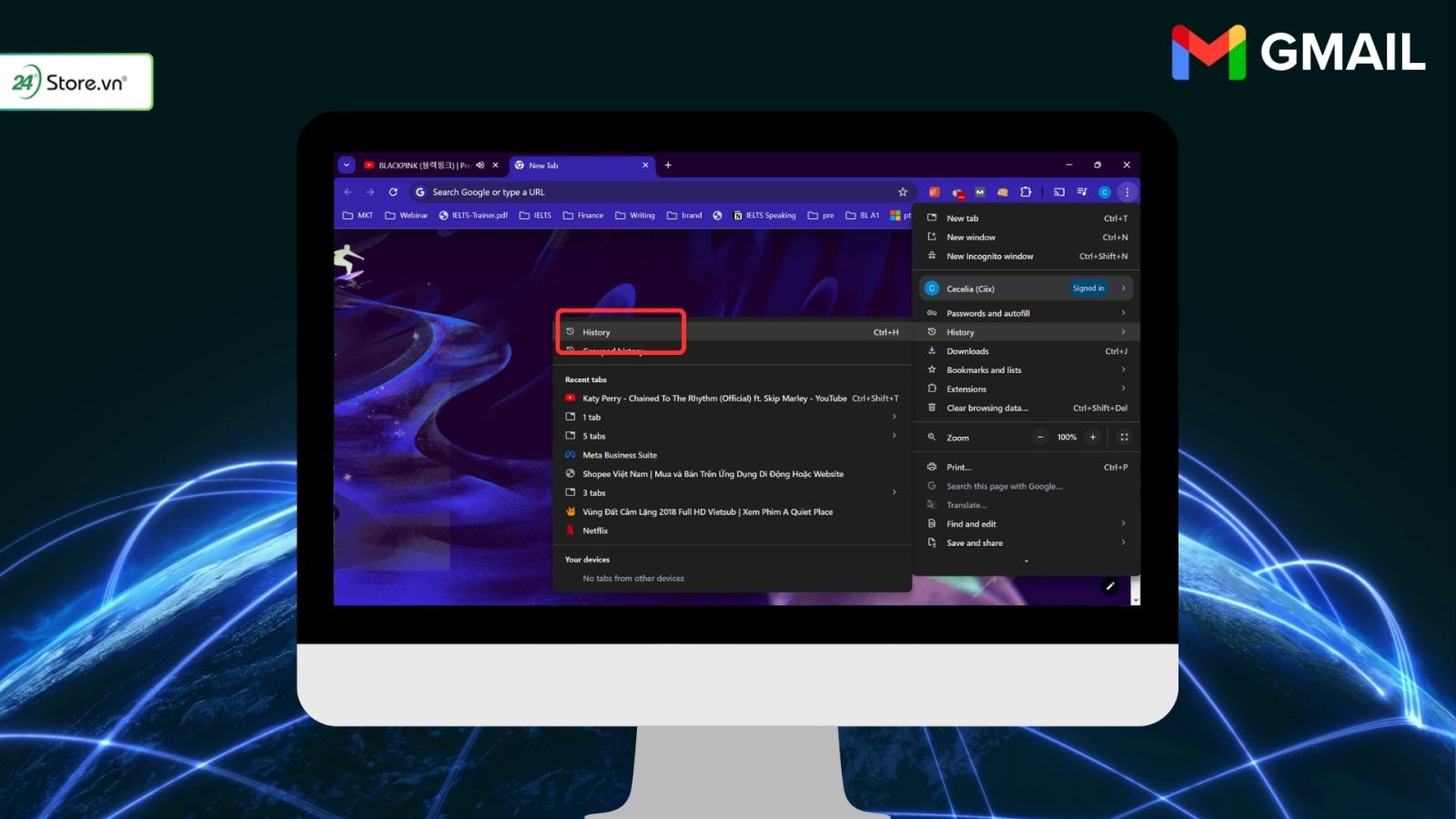The height and width of the screenshot is (819, 1456).
Task: Bookmark this tab with the star icon
Action: tap(903, 192)
